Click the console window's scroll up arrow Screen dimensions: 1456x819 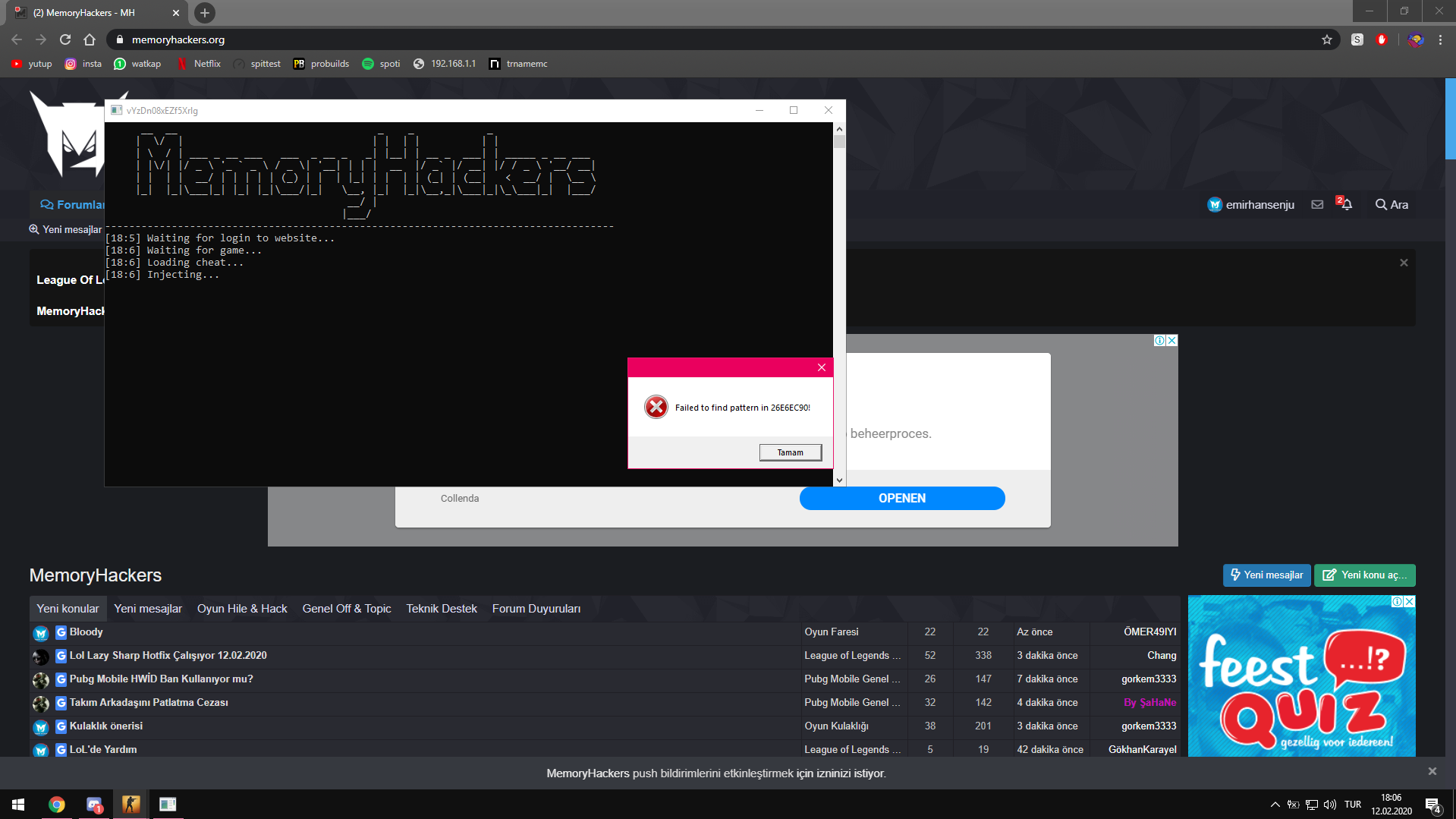(839, 129)
